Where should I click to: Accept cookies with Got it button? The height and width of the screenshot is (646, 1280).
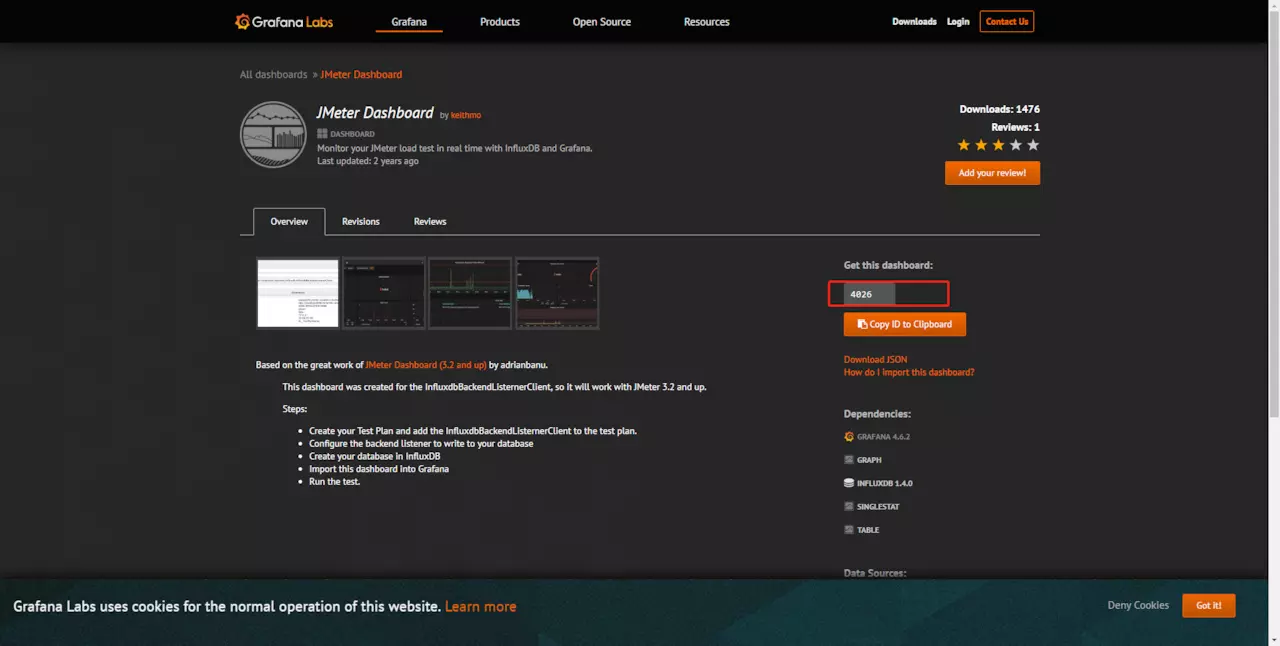pos(1209,605)
